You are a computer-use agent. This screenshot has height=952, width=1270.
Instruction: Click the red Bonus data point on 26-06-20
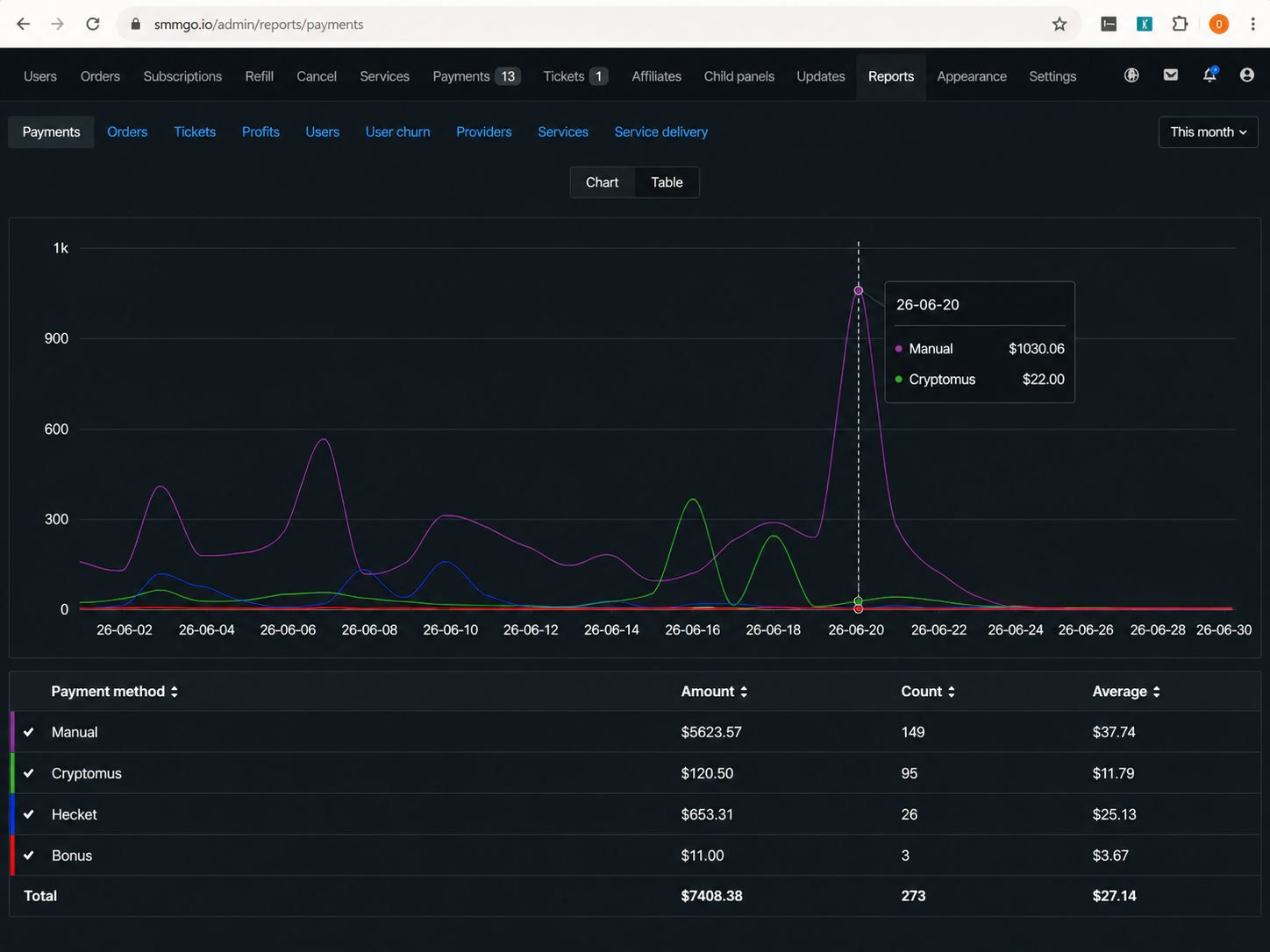859,609
